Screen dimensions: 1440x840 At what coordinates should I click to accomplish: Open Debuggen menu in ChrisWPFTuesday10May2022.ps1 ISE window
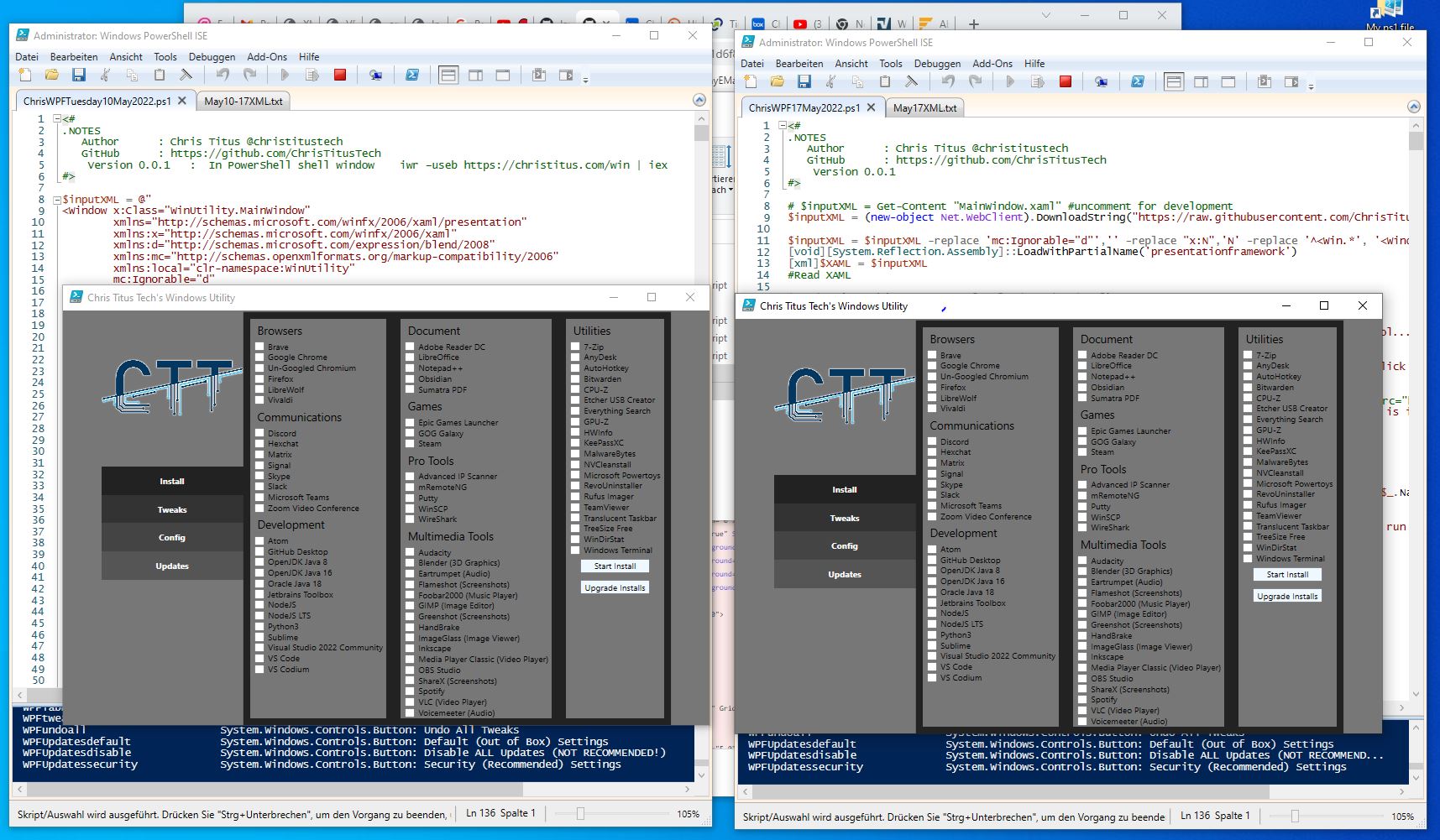coord(212,57)
